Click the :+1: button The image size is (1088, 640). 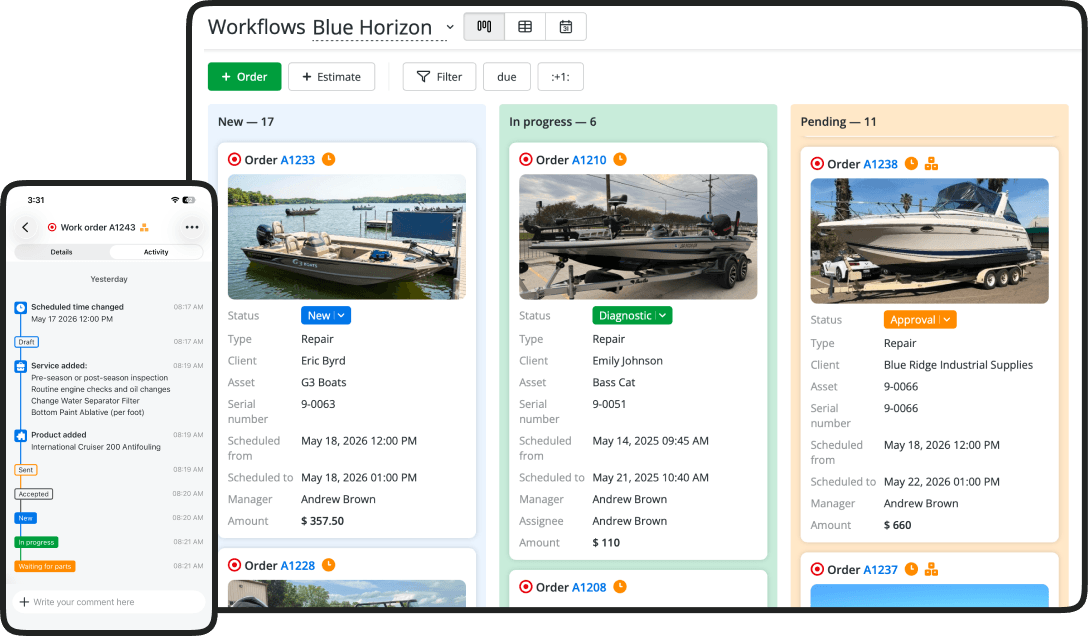(561, 77)
